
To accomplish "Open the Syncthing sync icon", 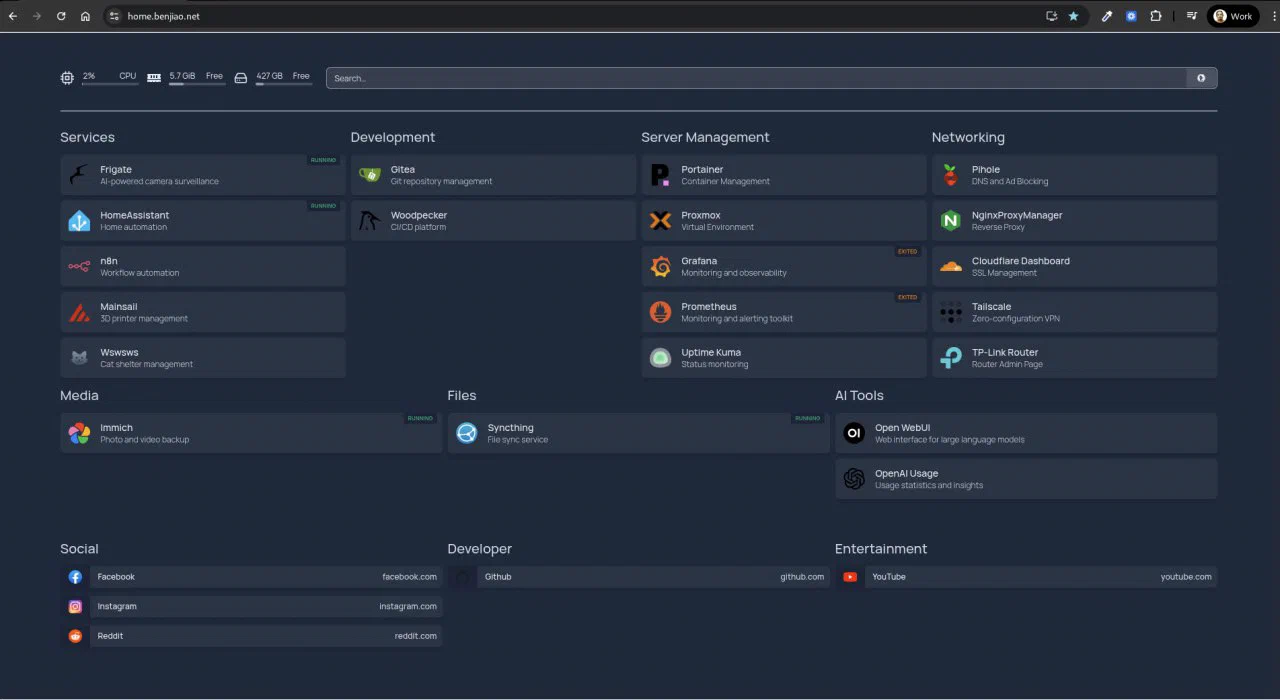I will 467,433.
